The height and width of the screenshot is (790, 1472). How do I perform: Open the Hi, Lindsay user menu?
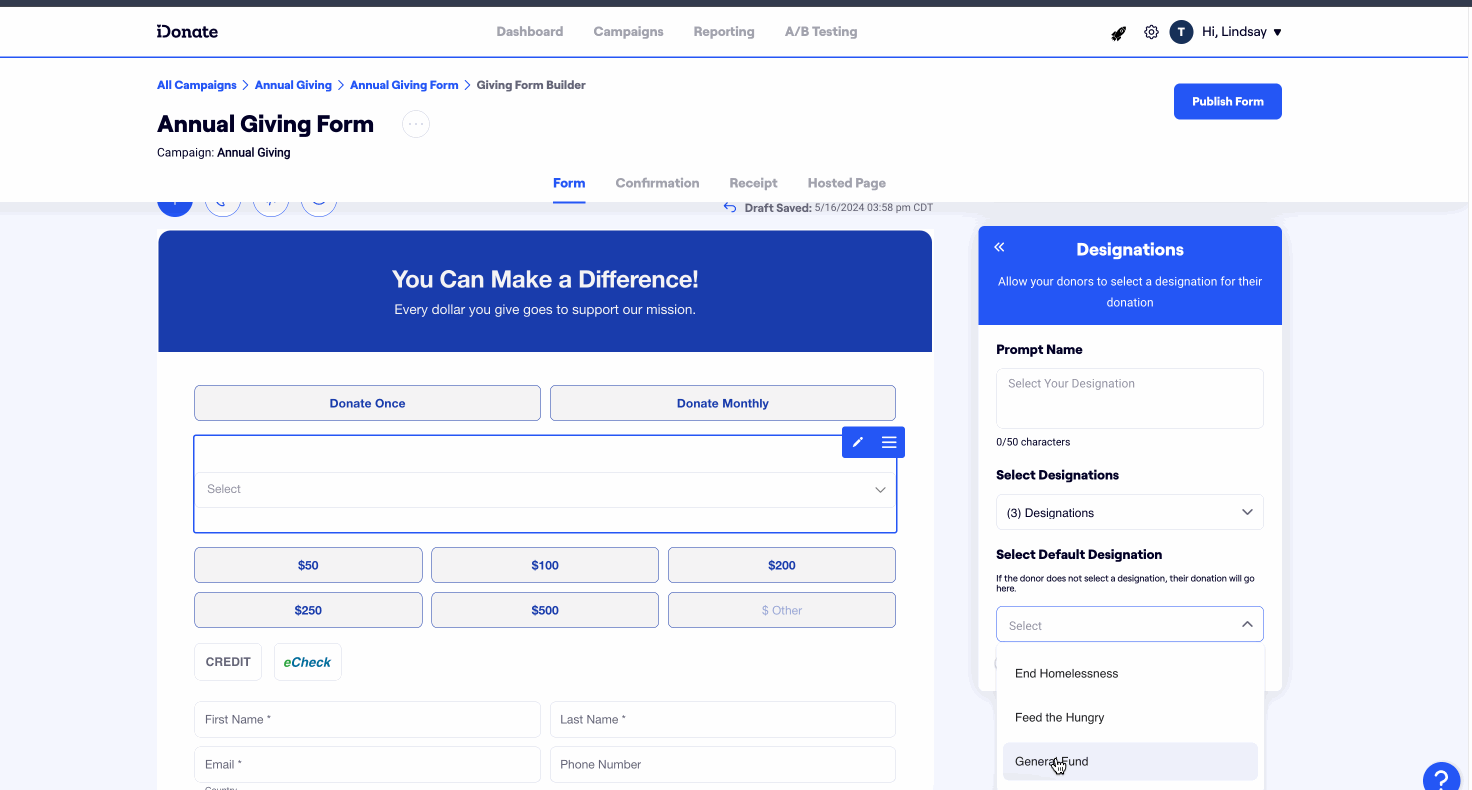(1240, 32)
